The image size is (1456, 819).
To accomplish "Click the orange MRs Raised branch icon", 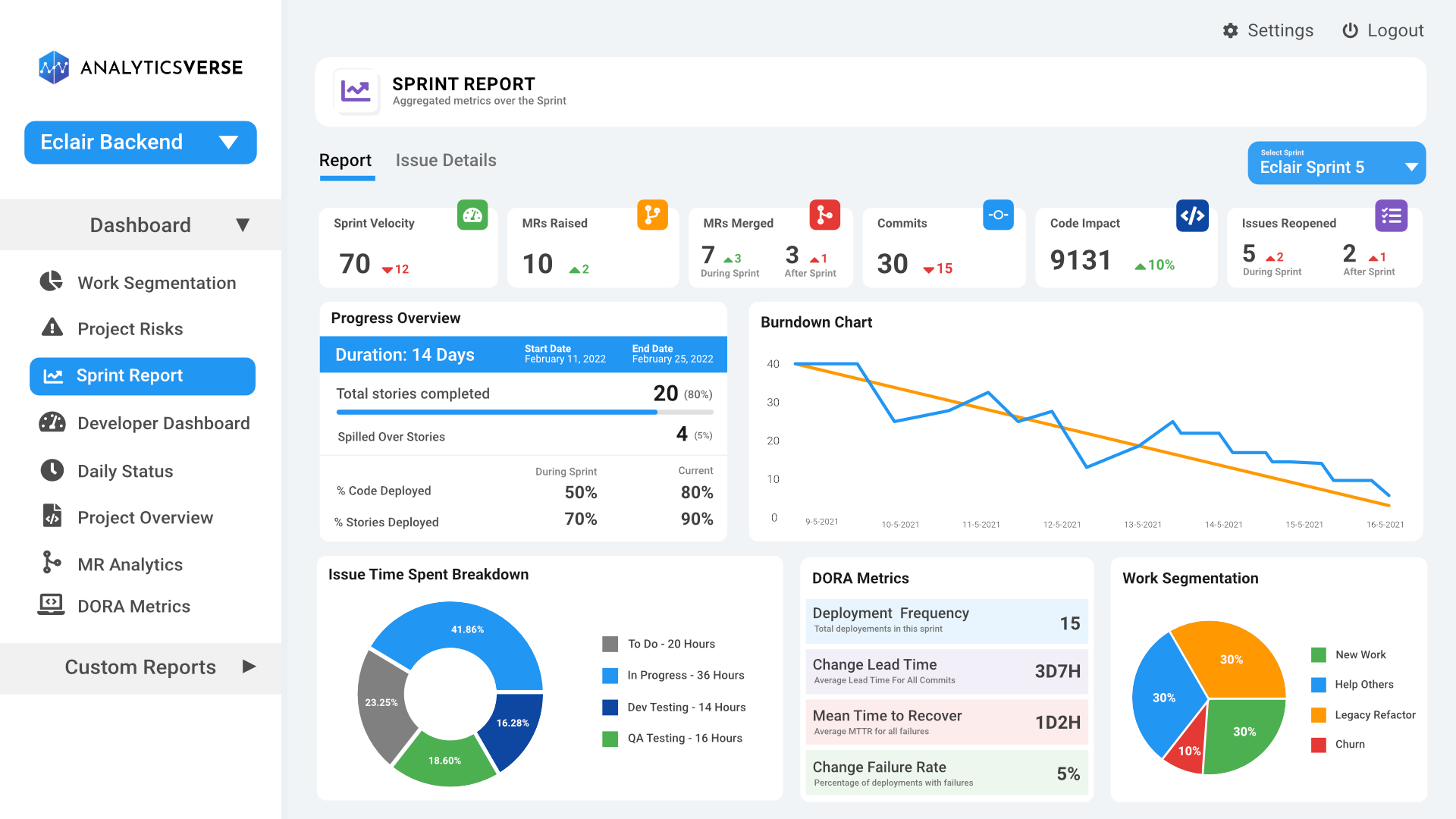I will pos(652,215).
